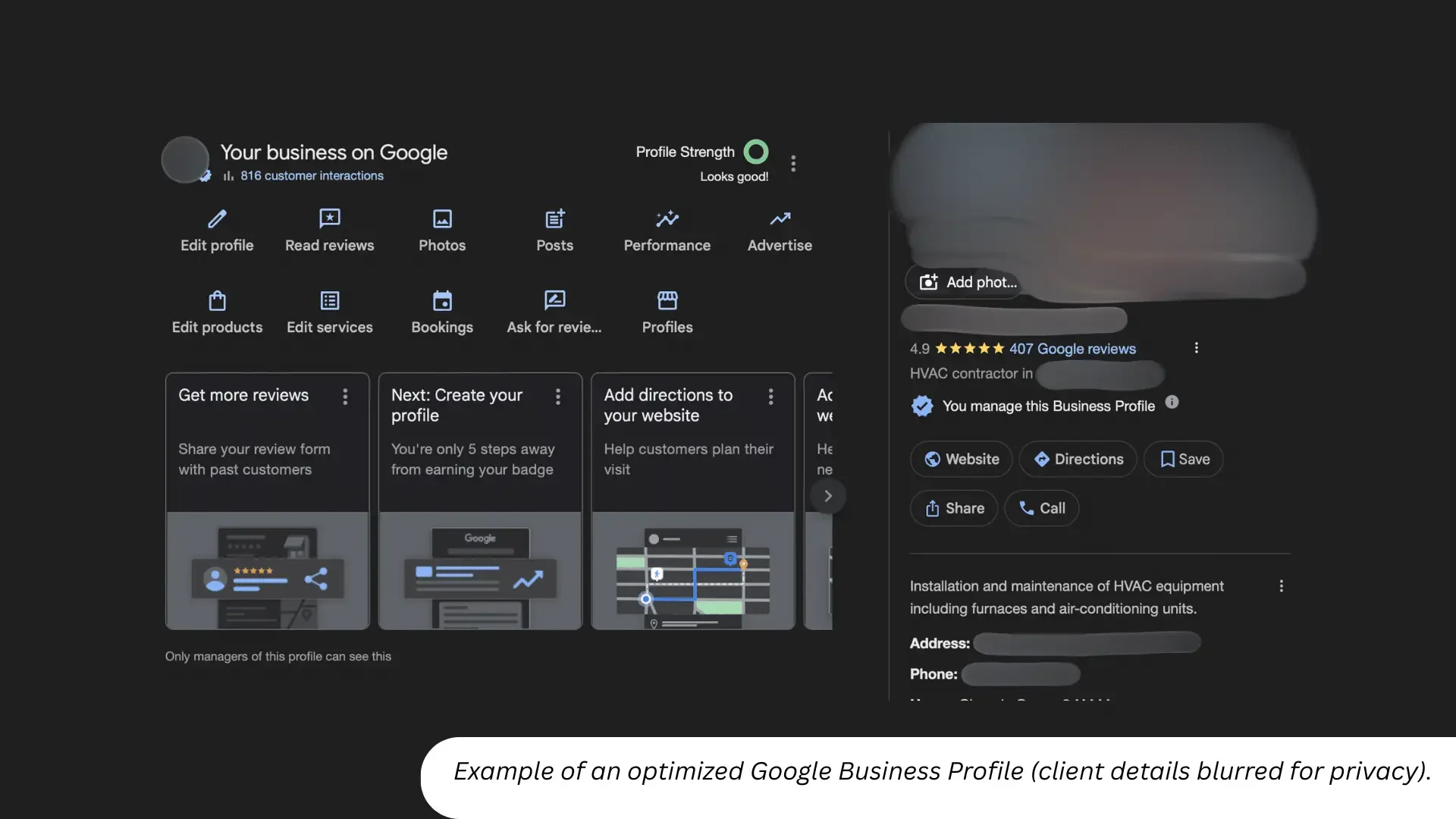This screenshot has width=1456, height=819.
Task: Open the Get more reviews card
Action: click(268, 500)
